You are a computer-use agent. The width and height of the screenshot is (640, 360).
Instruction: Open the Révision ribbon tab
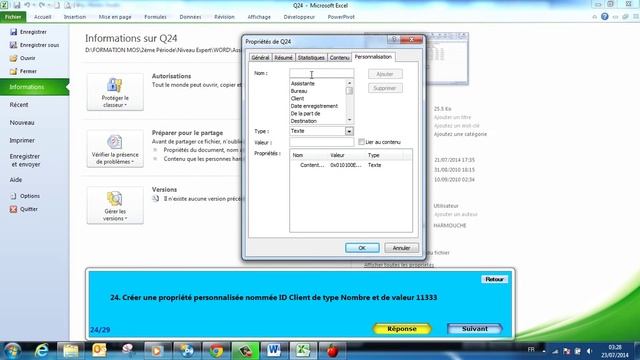(x=224, y=17)
